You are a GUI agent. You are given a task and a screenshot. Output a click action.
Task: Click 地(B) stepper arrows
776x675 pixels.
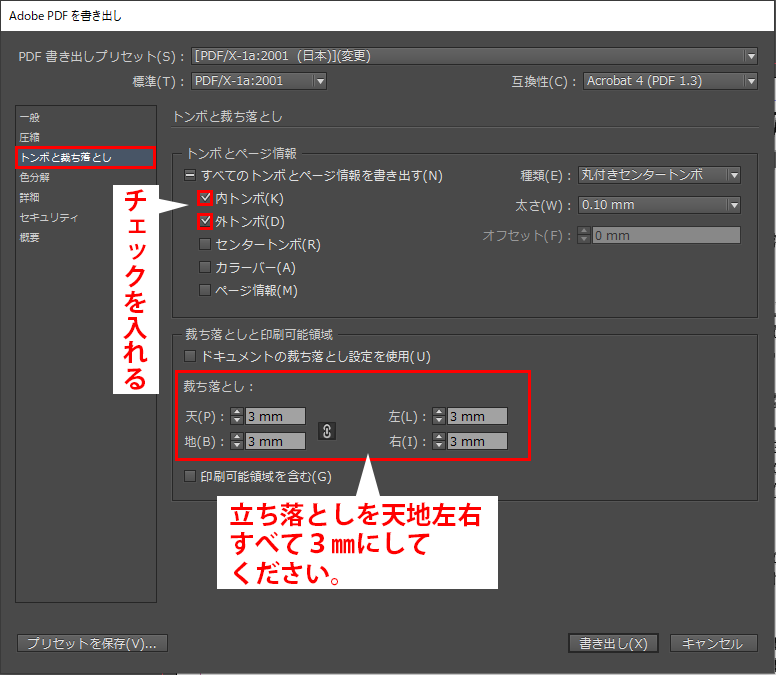click(x=237, y=441)
